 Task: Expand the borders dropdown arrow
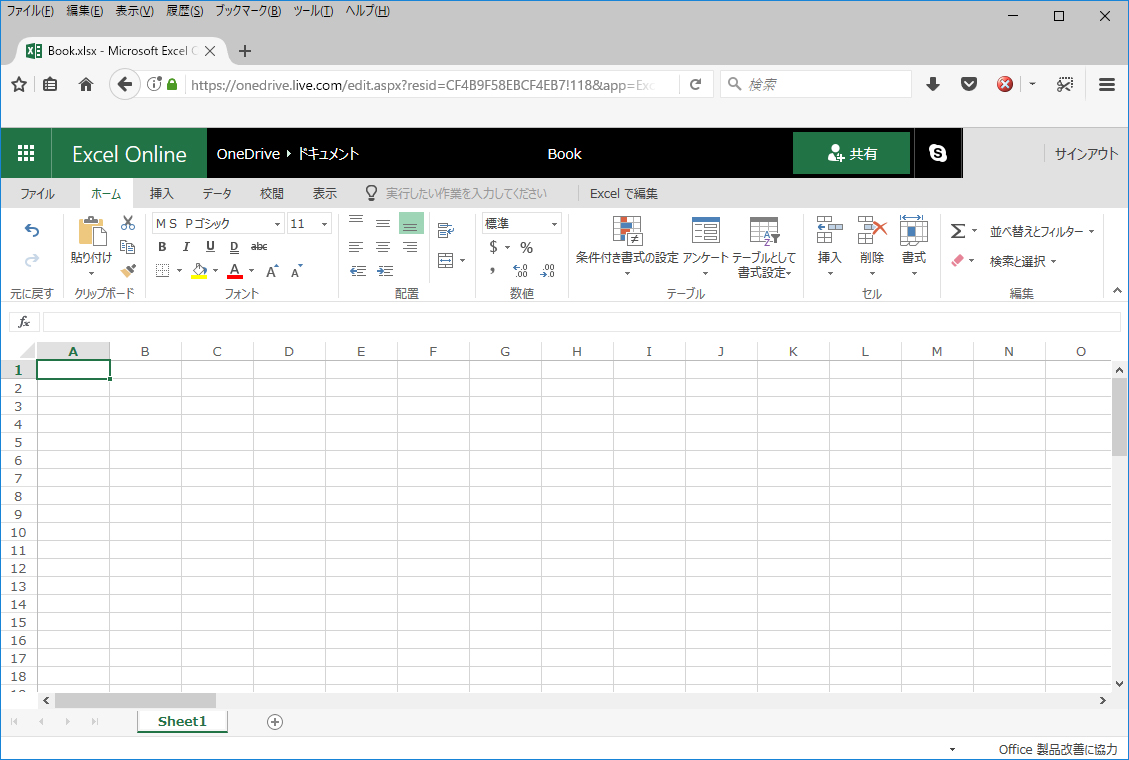coord(179,271)
